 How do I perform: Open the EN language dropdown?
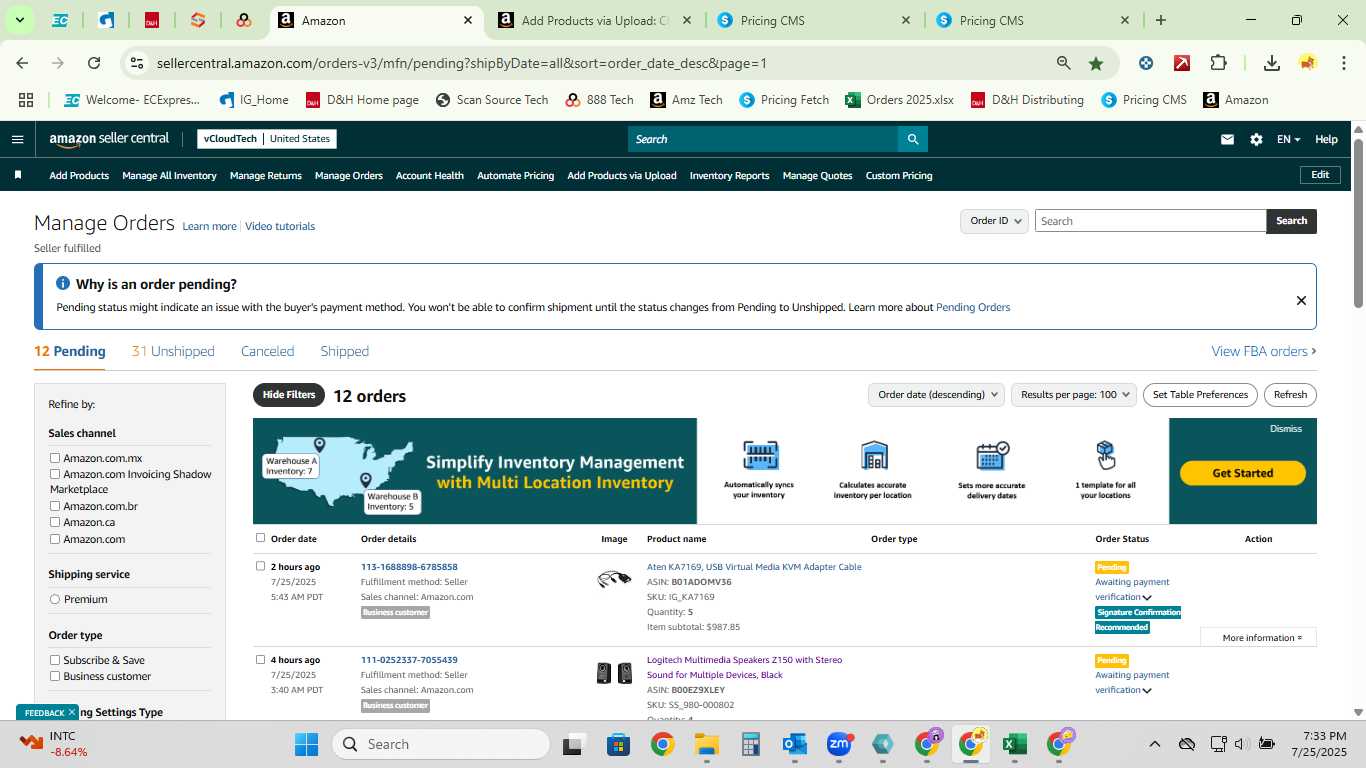pos(1288,139)
